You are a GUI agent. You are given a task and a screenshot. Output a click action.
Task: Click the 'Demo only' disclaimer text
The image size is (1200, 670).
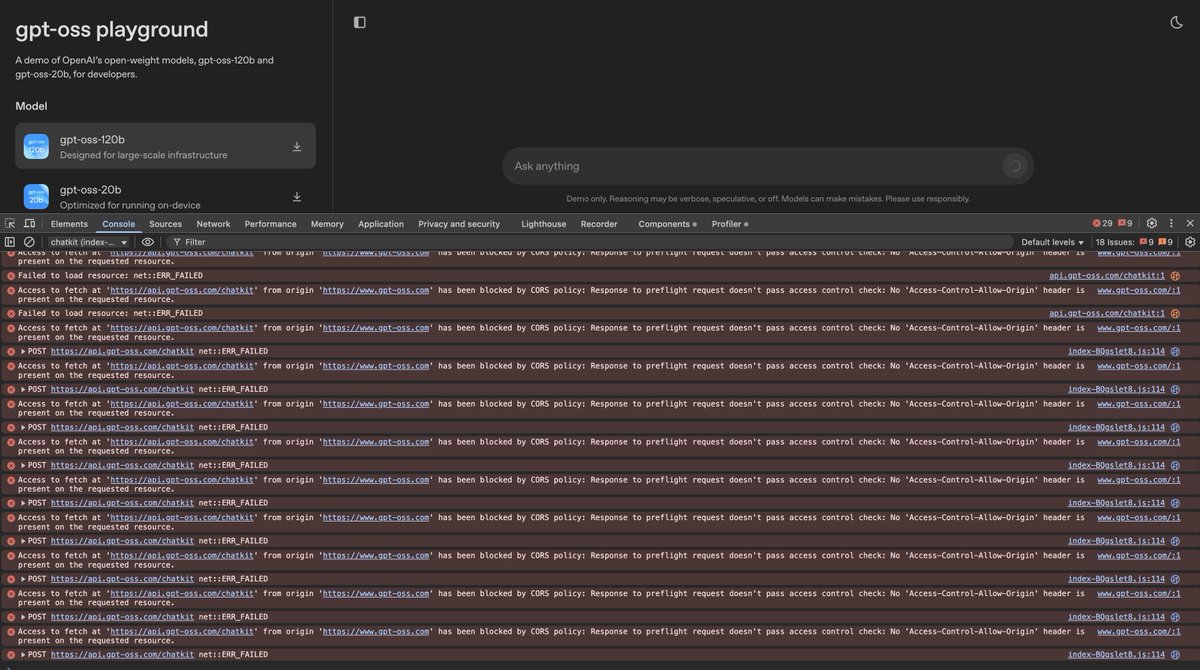tap(768, 198)
